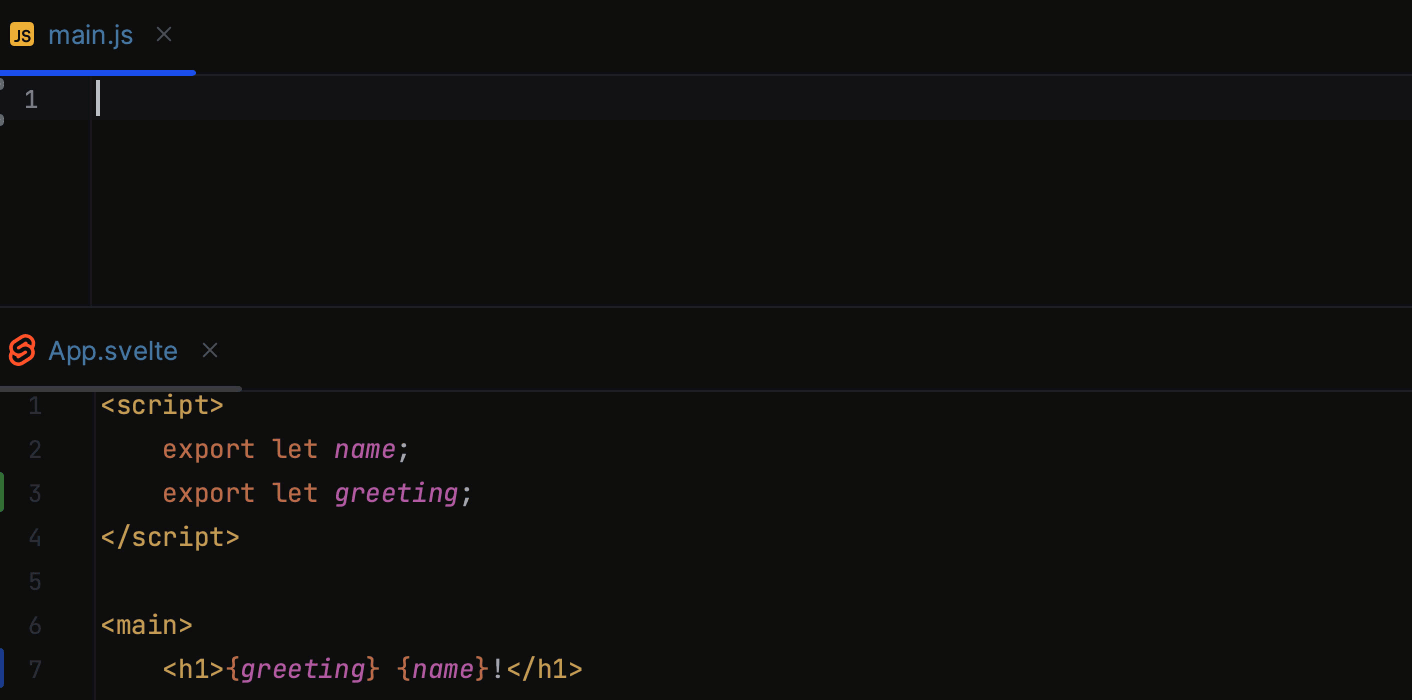This screenshot has width=1412, height=700.
Task: Click the green change marker beside line 3
Action: (x=3, y=493)
